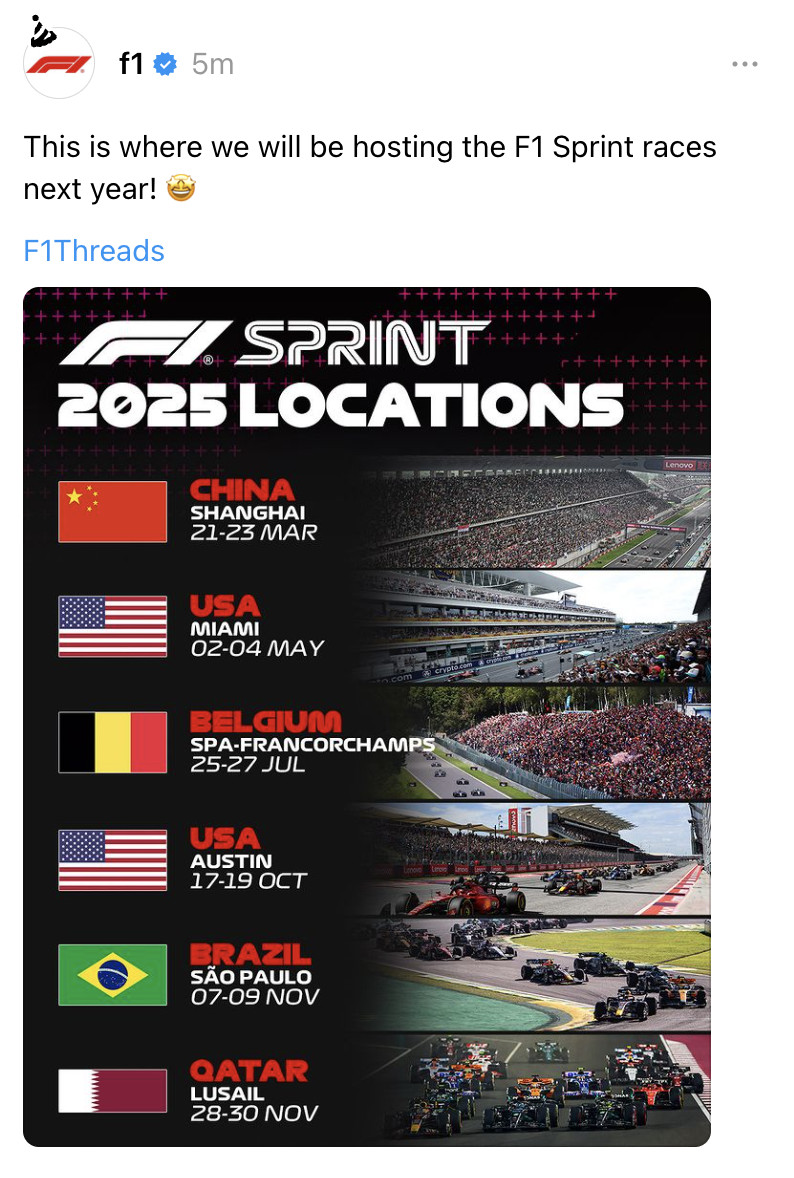Screen dimensions: 794x1178
Task: Open the F1Threads topic link
Action: (94, 250)
